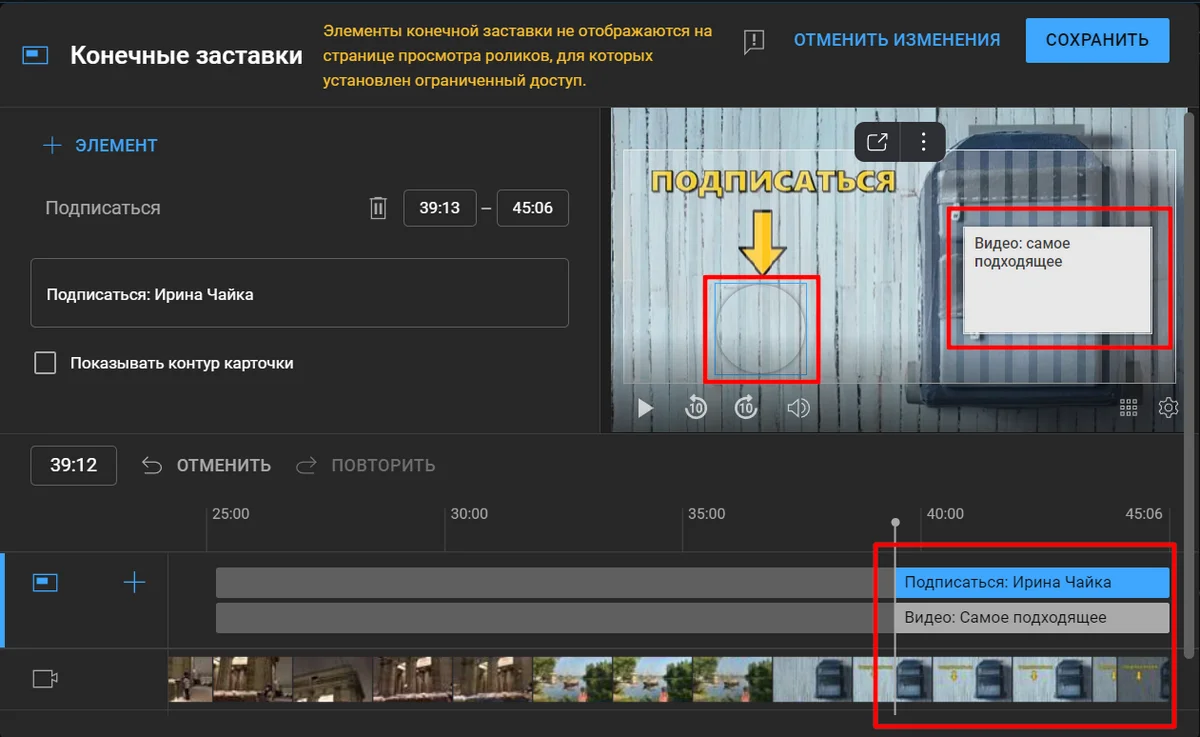Skip forward 10 seconds in preview

(x=746, y=408)
